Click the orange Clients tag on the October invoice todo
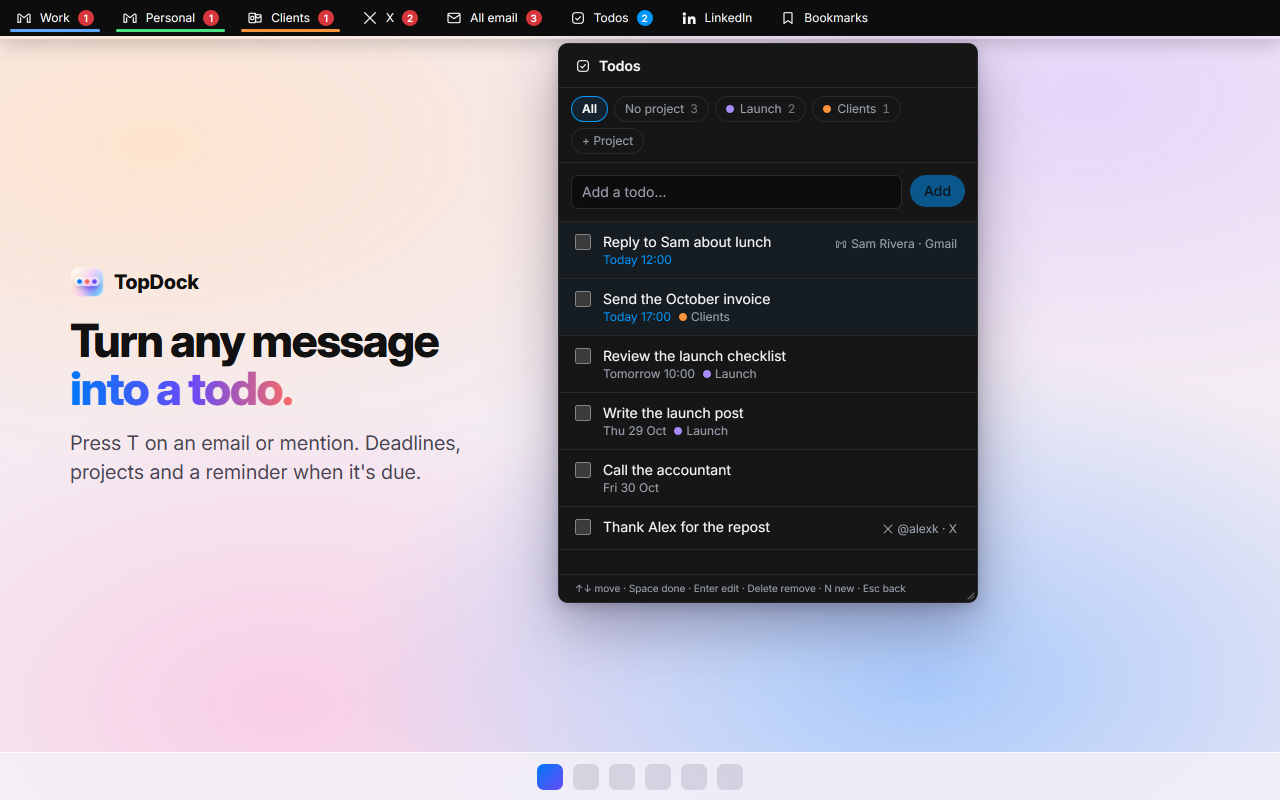 click(x=704, y=317)
